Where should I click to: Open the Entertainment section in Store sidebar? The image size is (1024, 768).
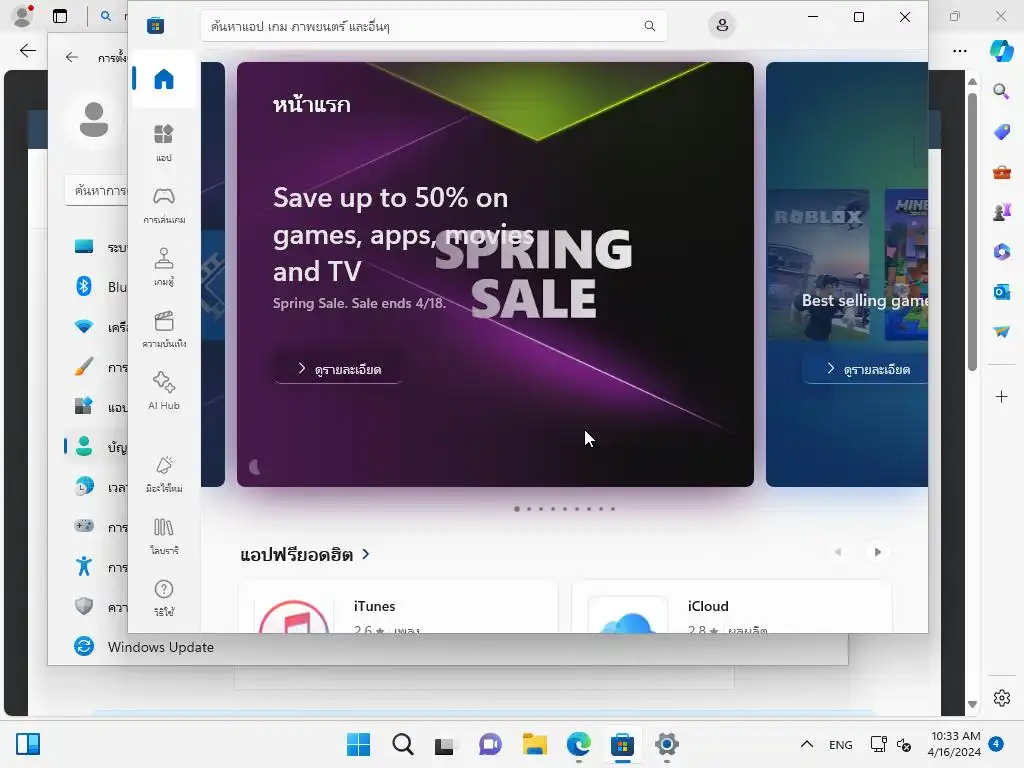pos(164,328)
